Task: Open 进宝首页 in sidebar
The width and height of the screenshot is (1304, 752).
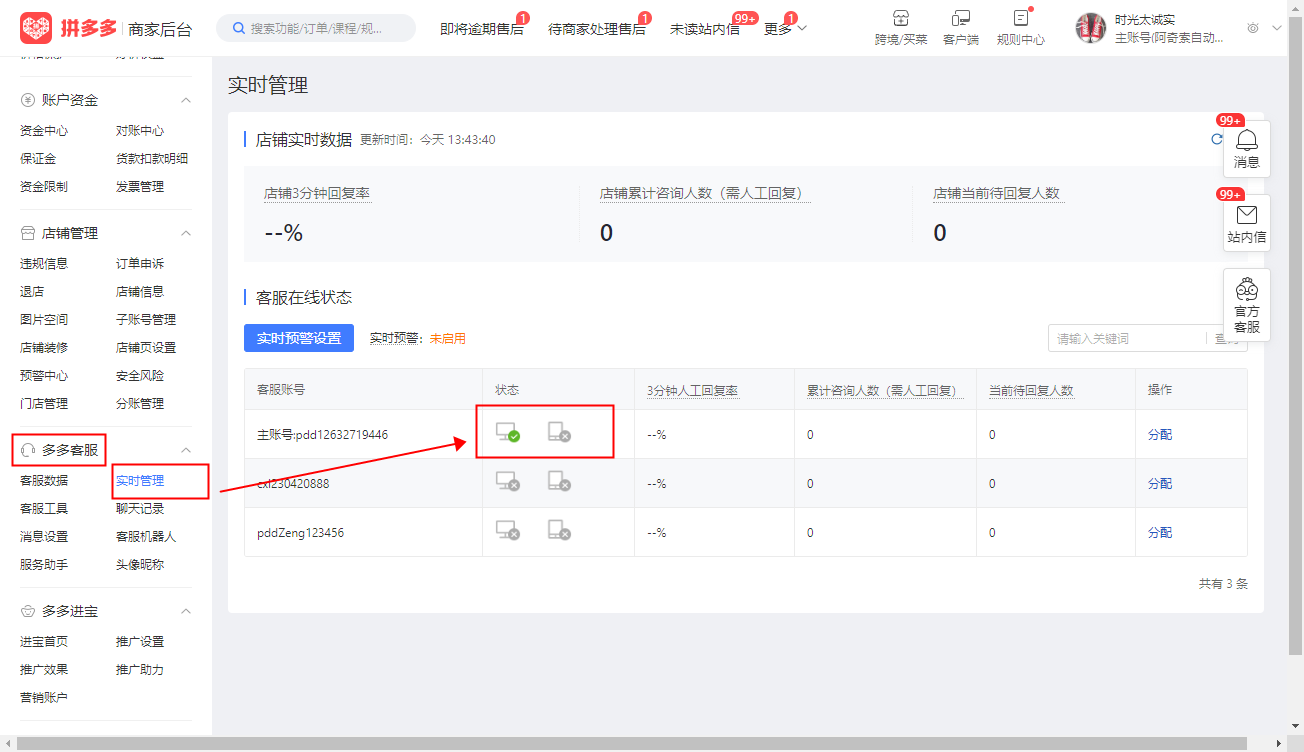Action: coord(44,642)
